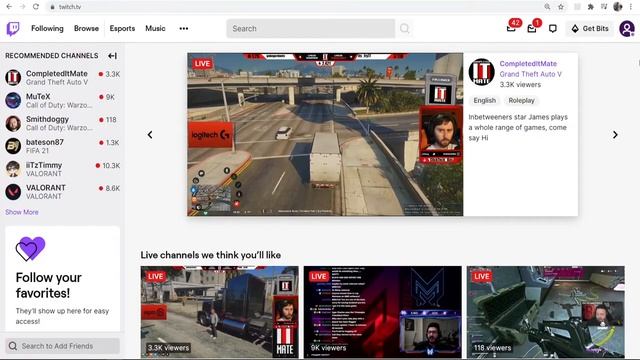Open bateson87 channel in sidebar

62,146
